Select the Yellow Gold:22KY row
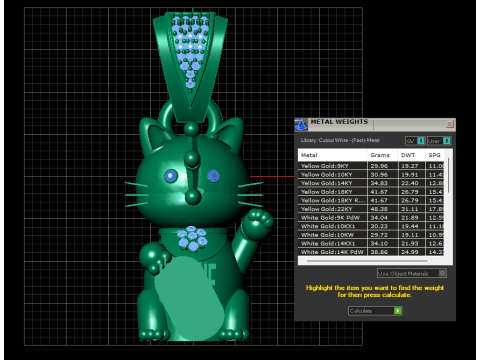The height and width of the screenshot is (360, 480). [x=371, y=209]
